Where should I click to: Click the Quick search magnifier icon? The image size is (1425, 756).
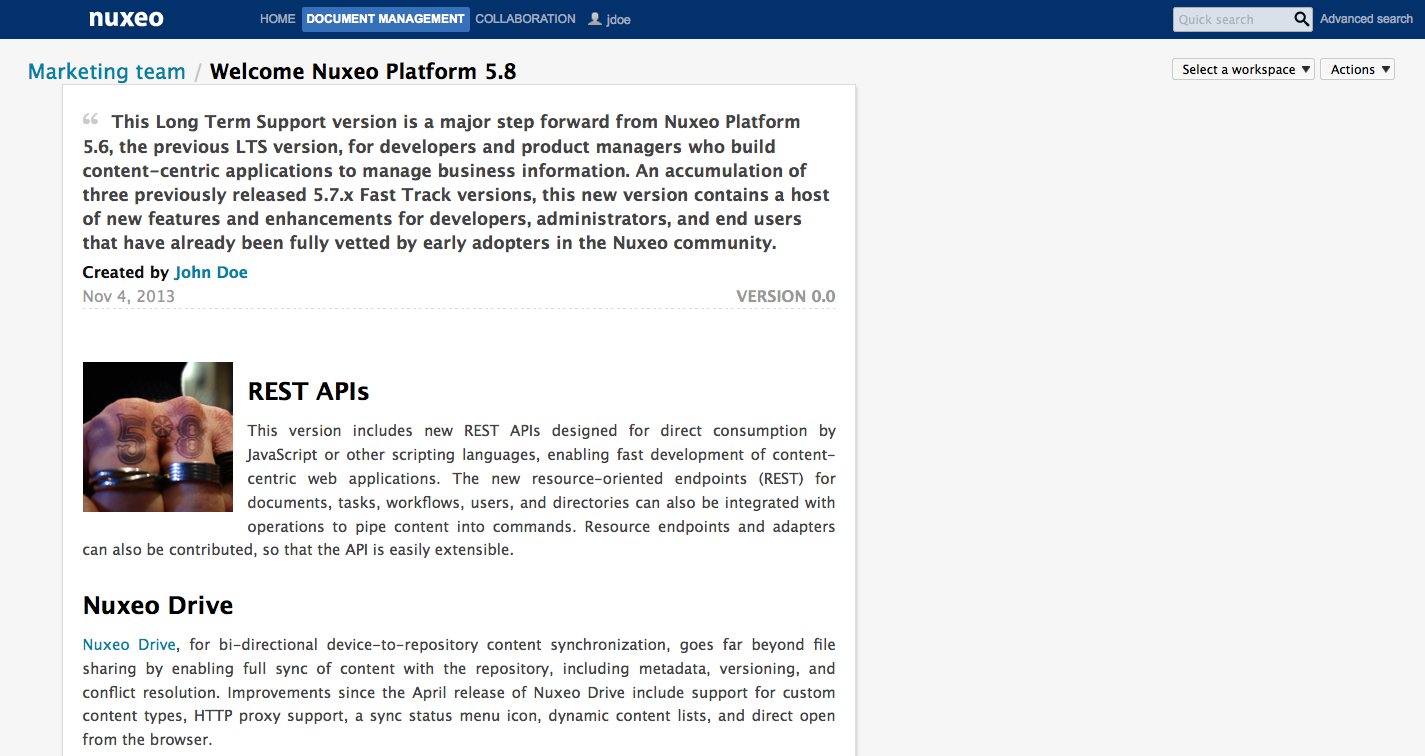1301,19
